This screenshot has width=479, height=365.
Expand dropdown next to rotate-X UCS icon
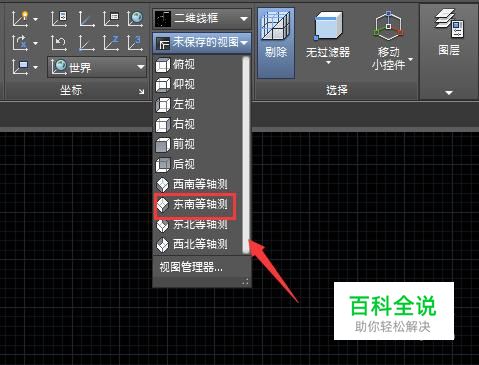point(35,43)
